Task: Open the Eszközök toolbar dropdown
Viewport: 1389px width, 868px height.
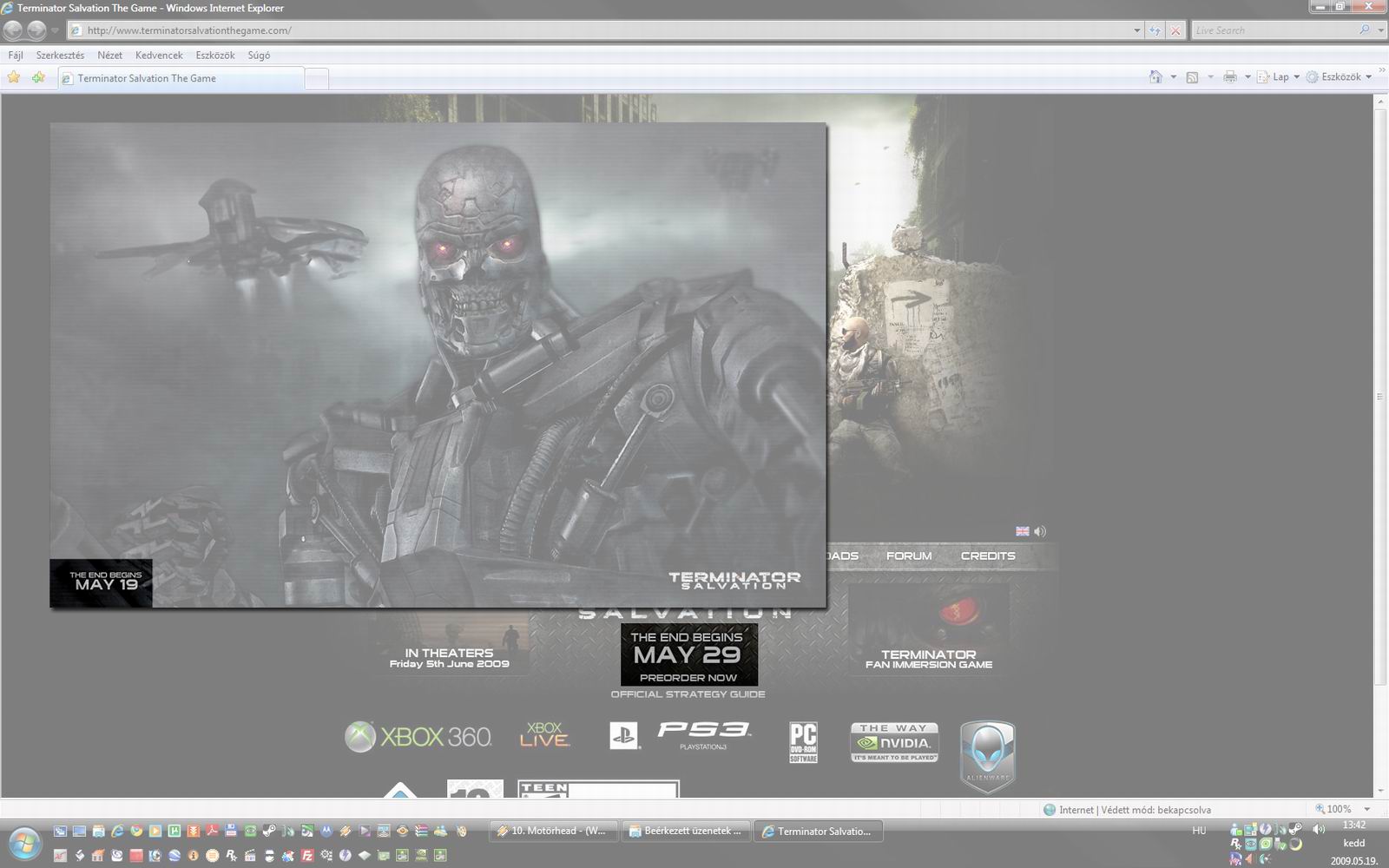Action: tap(1340, 77)
